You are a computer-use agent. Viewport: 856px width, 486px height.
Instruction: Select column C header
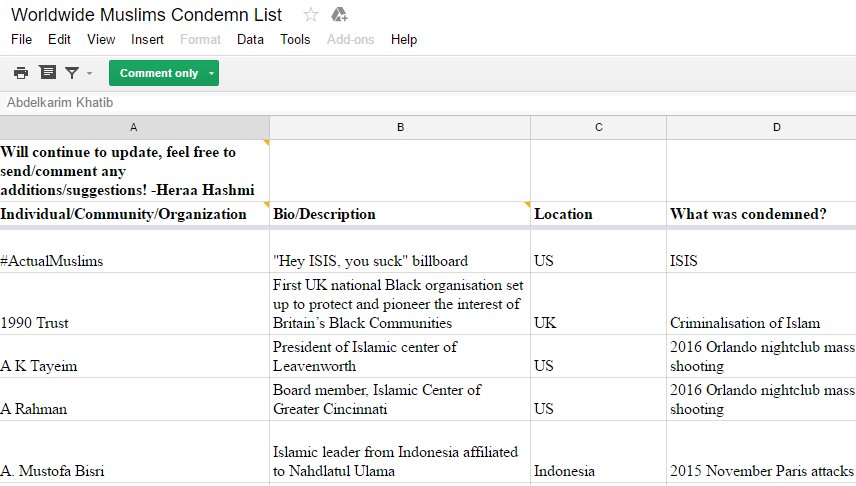click(x=599, y=127)
